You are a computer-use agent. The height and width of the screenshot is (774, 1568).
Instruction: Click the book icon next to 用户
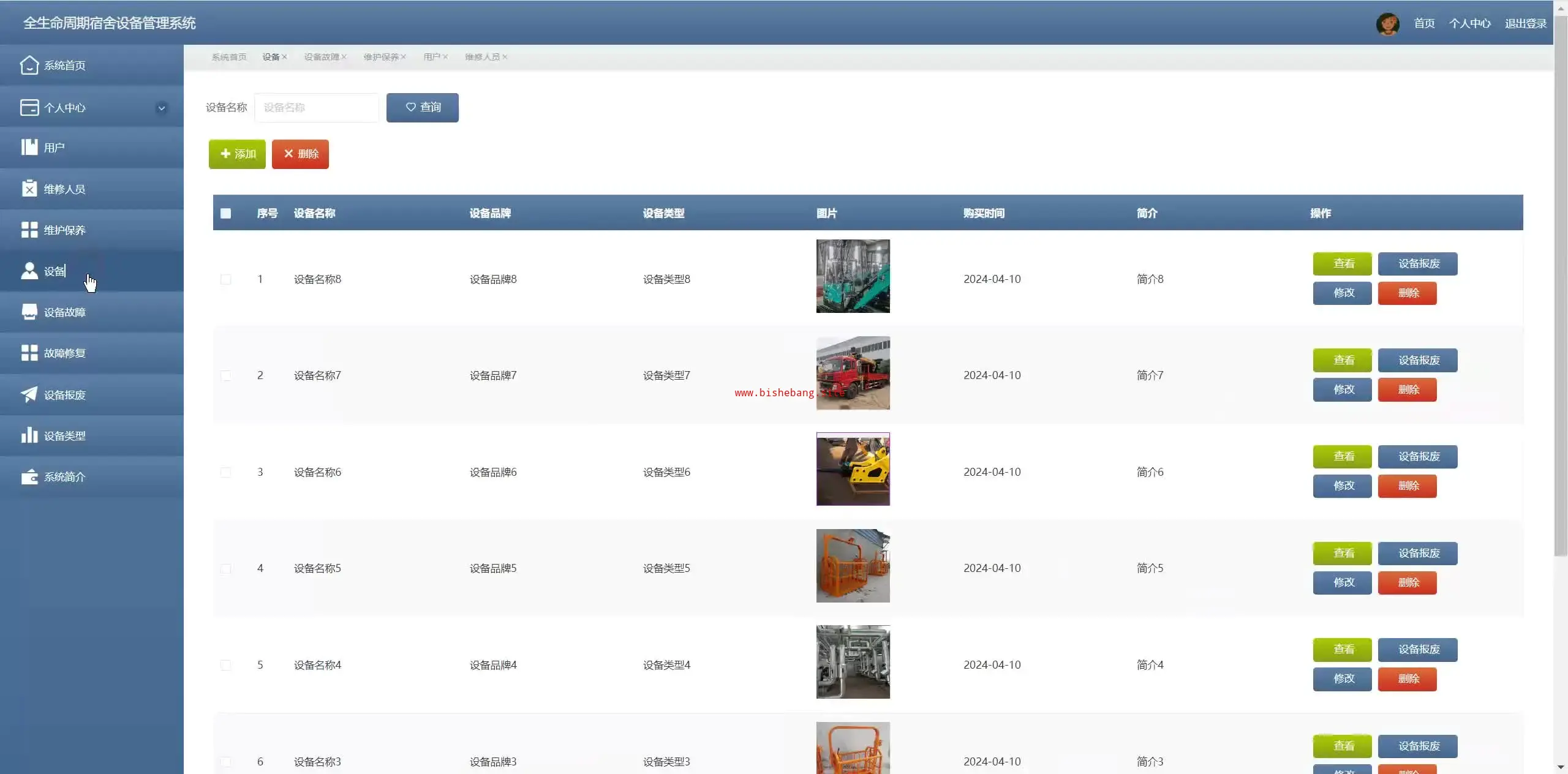click(29, 147)
